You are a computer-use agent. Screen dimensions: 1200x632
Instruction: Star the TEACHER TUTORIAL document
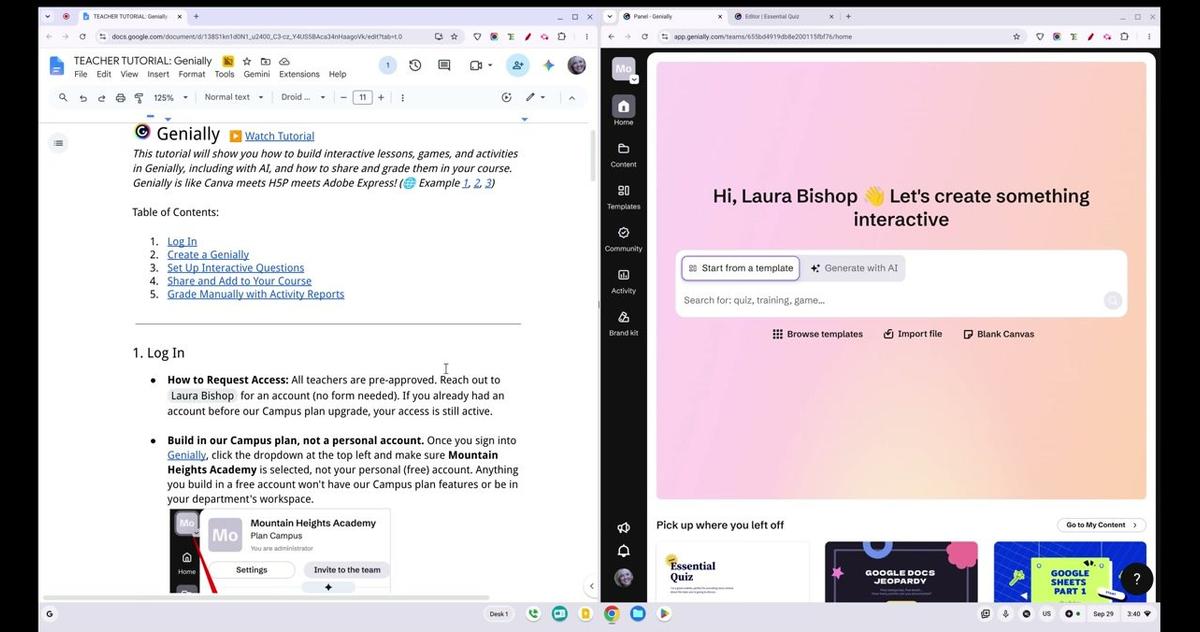[247, 61]
